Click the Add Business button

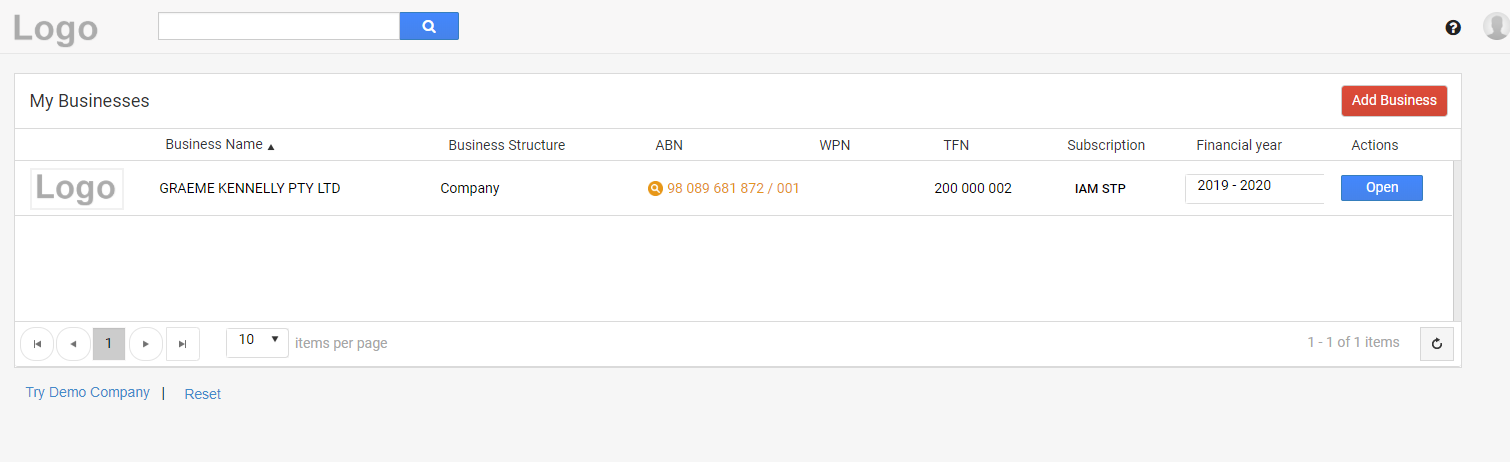[x=1394, y=100]
